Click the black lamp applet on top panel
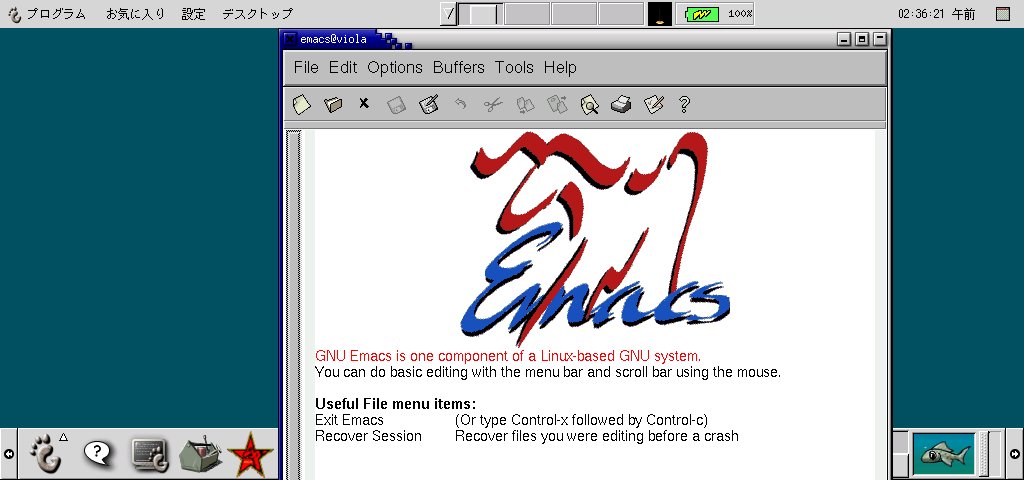This screenshot has width=1024, height=480. (660, 14)
